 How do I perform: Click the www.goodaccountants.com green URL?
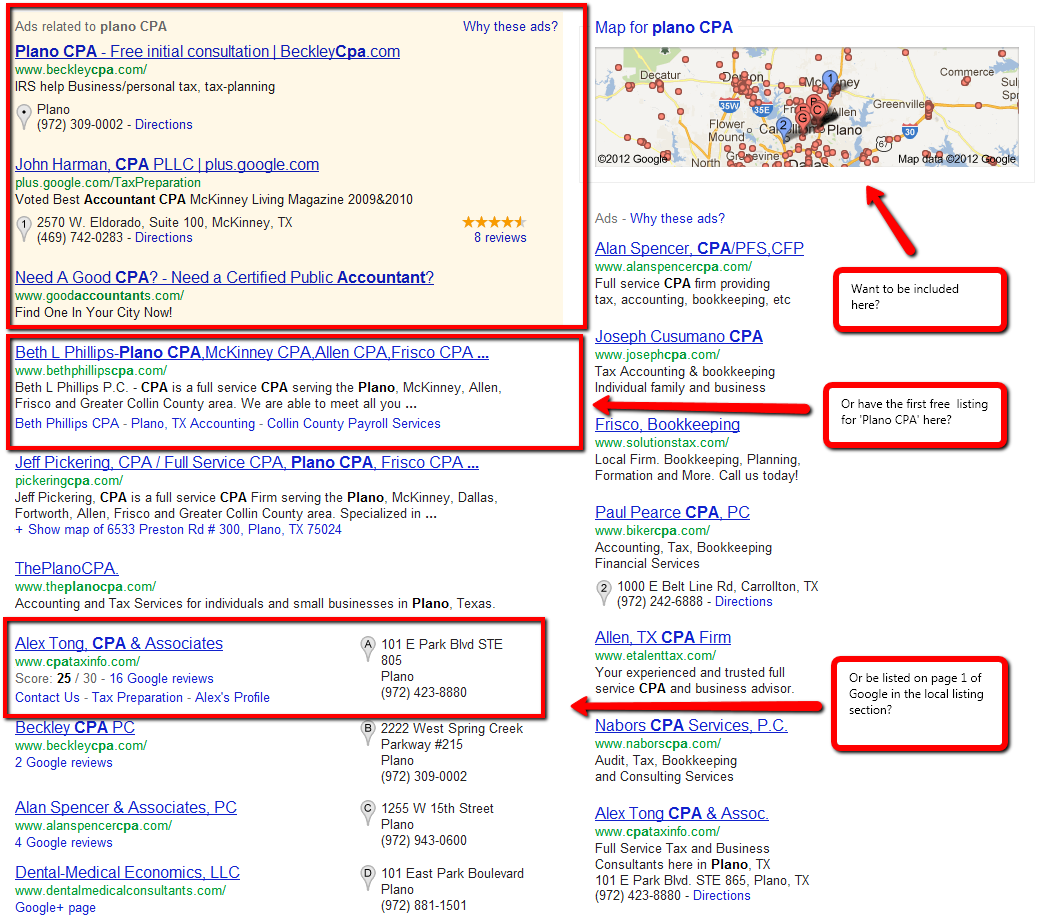coord(100,295)
